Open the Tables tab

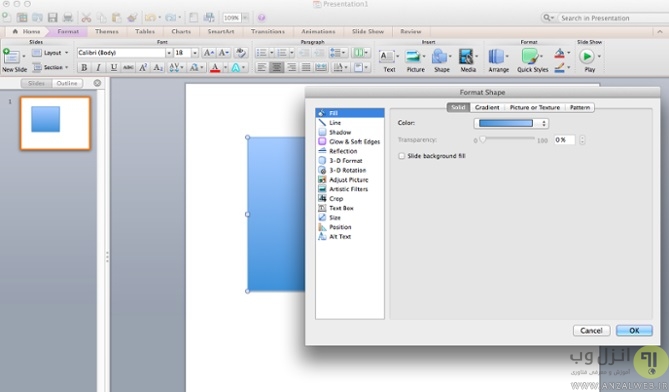145,32
